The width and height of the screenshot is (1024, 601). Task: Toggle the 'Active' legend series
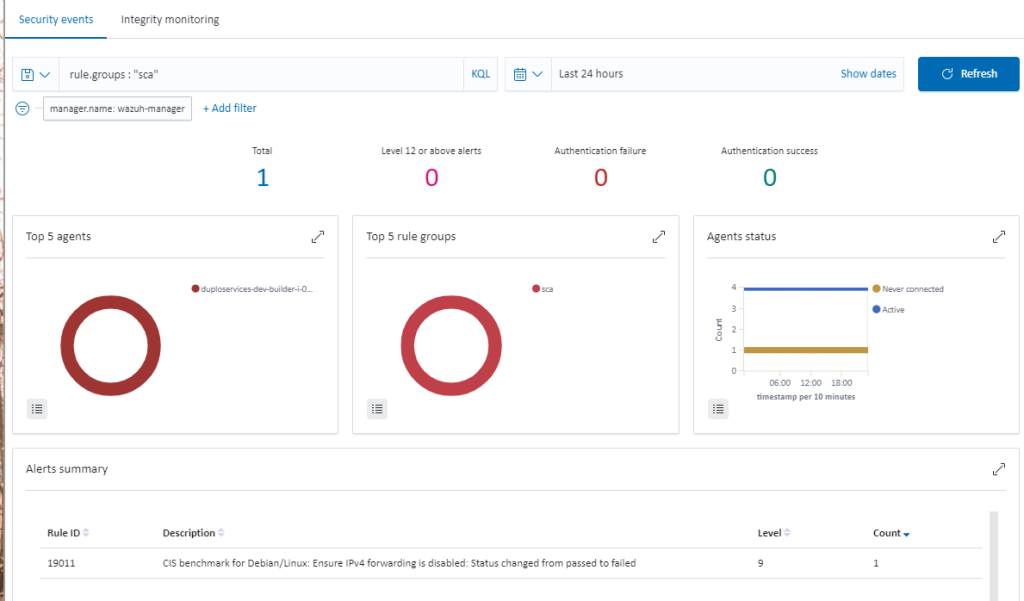pyautogui.click(x=892, y=310)
